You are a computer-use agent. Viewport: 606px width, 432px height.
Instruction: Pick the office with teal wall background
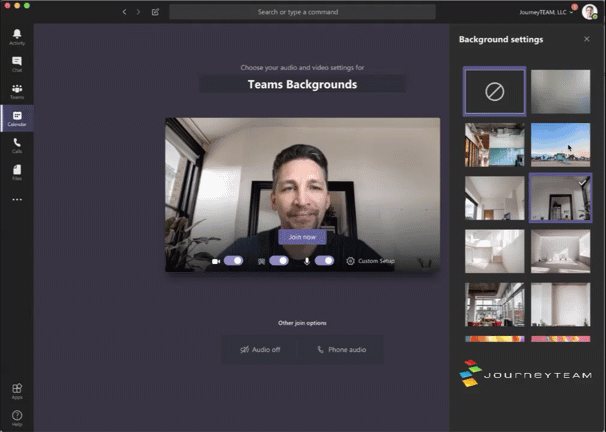point(494,145)
